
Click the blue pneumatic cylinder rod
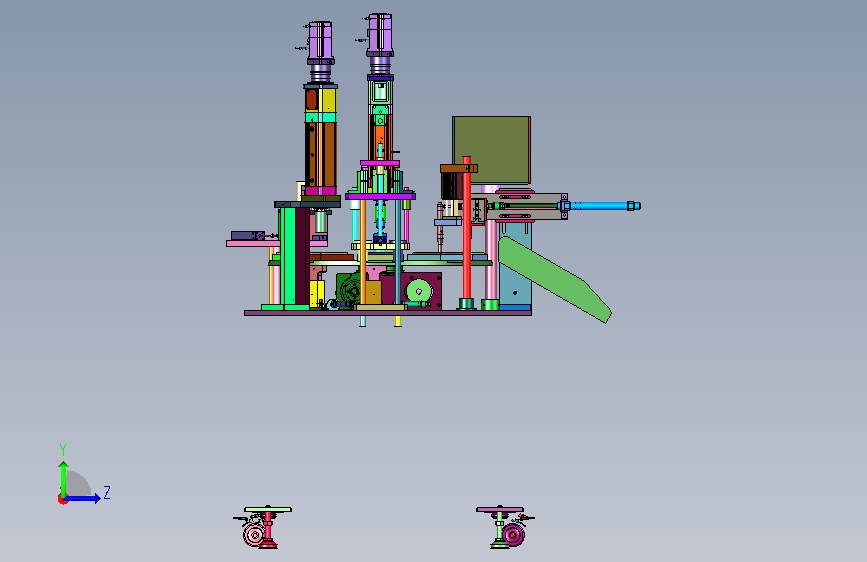tap(602, 206)
